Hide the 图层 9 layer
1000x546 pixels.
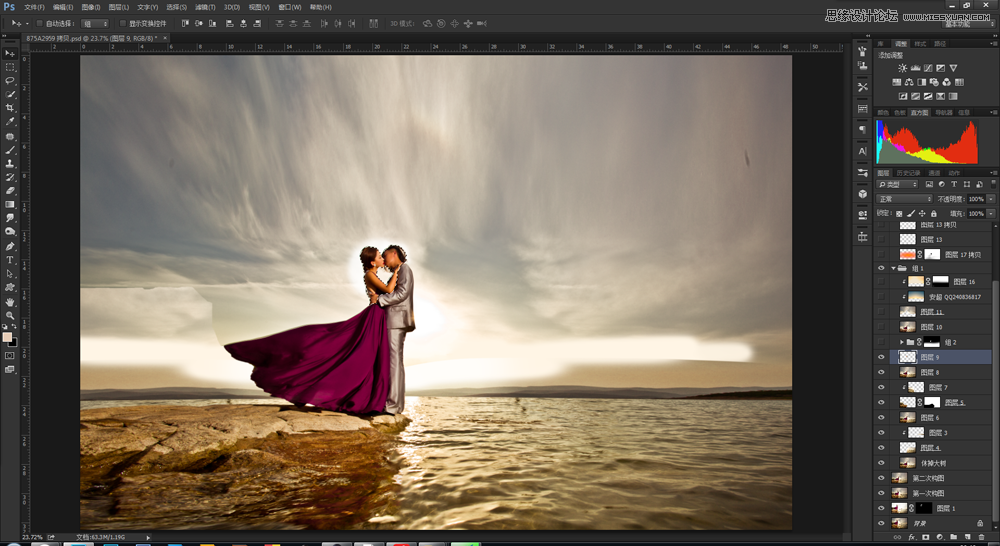point(881,357)
